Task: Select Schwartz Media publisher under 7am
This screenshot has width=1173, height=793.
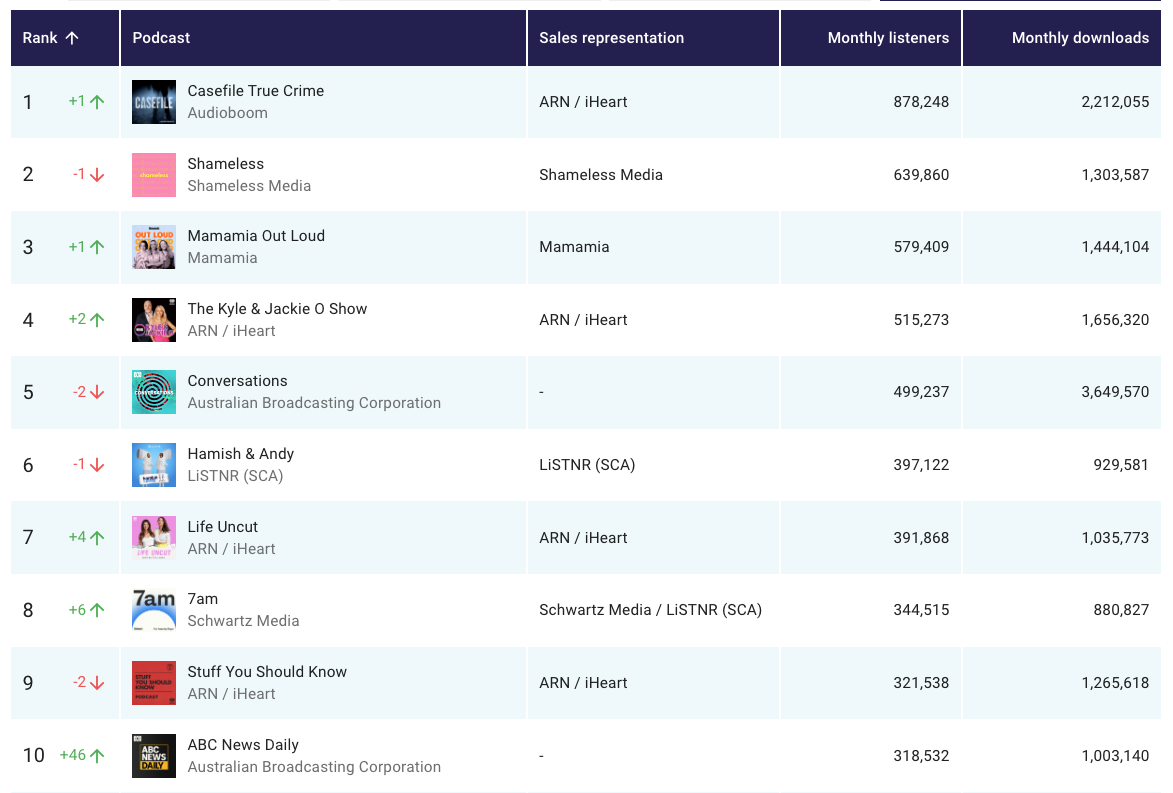Action: 243,621
